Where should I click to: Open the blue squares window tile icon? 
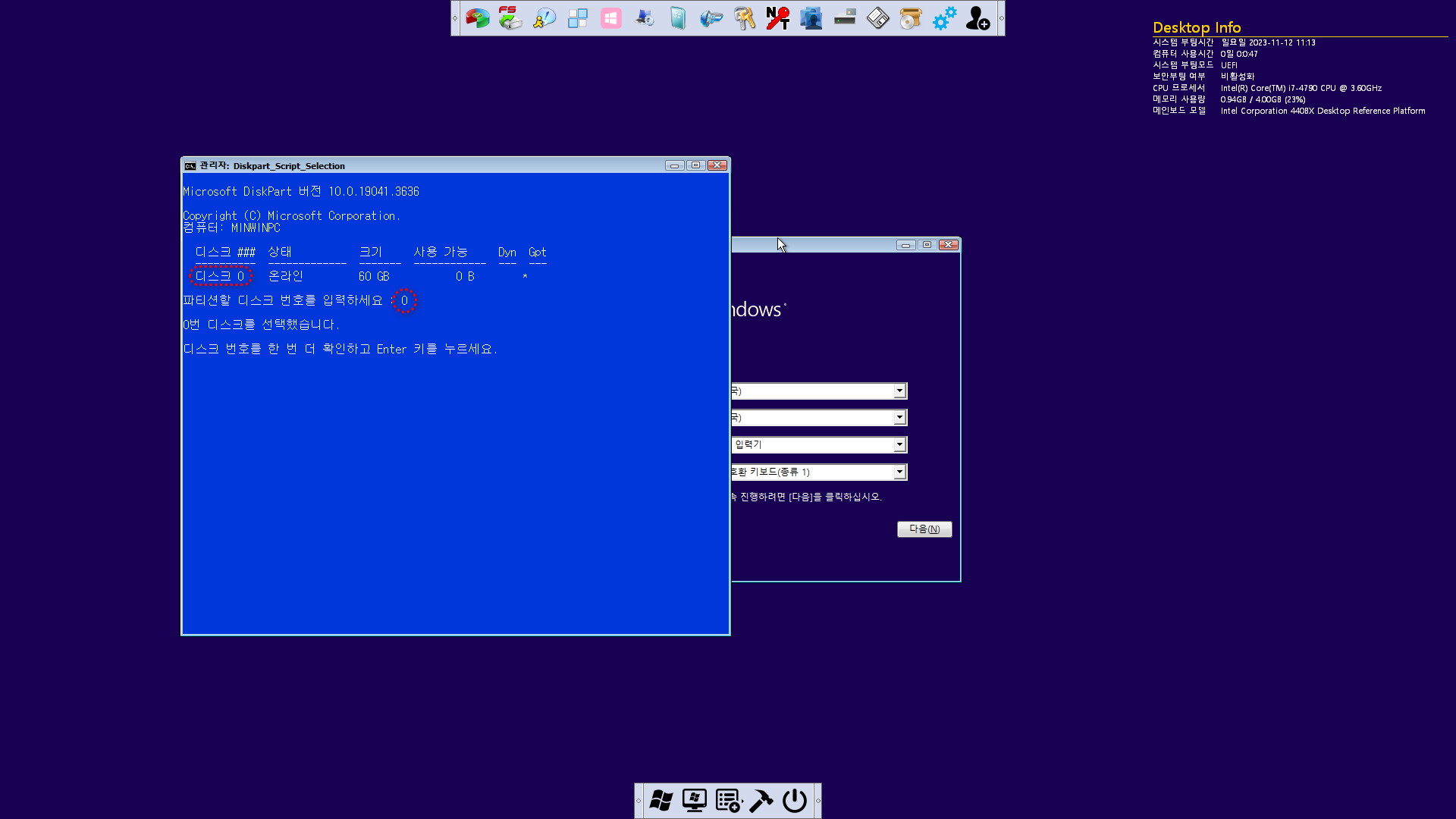[578, 18]
